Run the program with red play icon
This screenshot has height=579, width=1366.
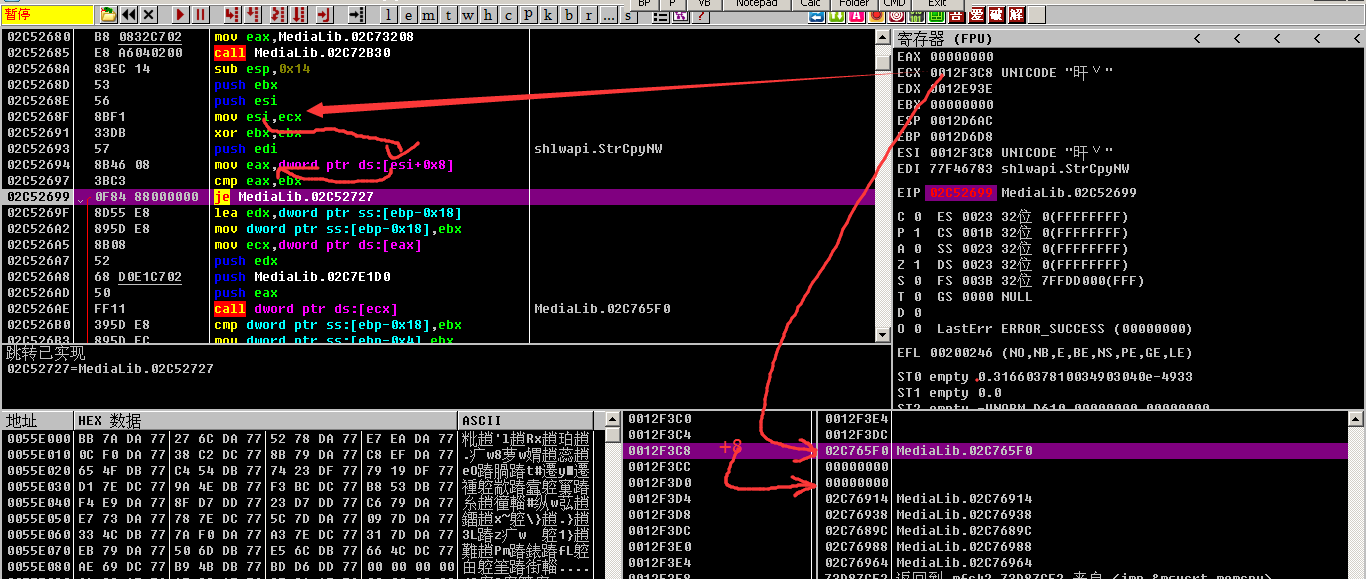(x=180, y=15)
